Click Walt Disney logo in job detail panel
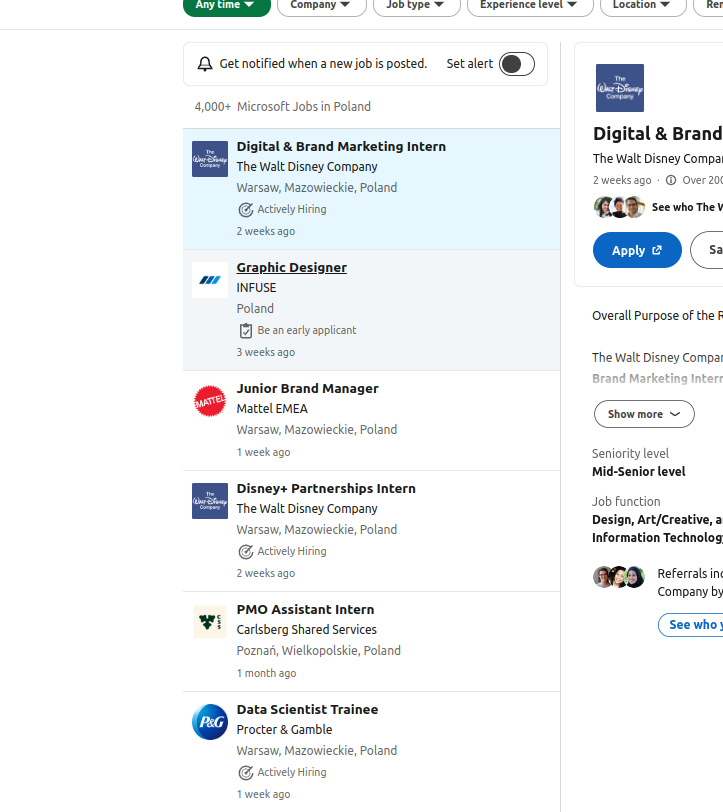Screen dimensions: 723x812 click(620, 88)
